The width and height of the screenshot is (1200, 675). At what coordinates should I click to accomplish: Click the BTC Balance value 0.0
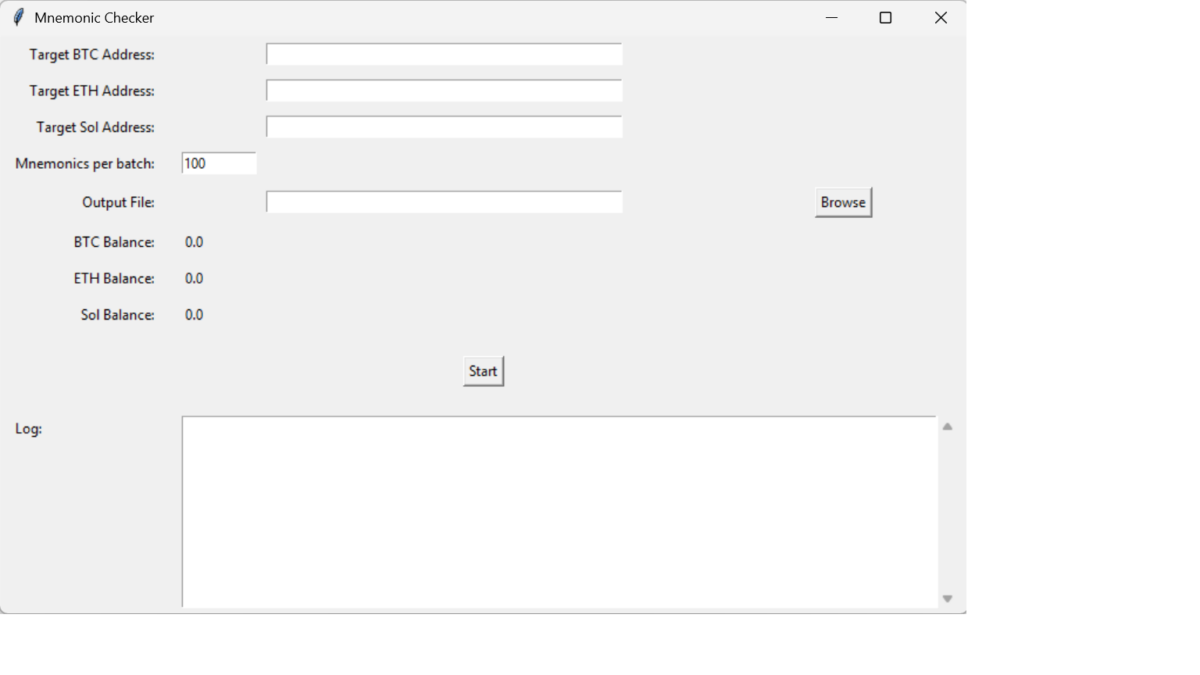[194, 242]
